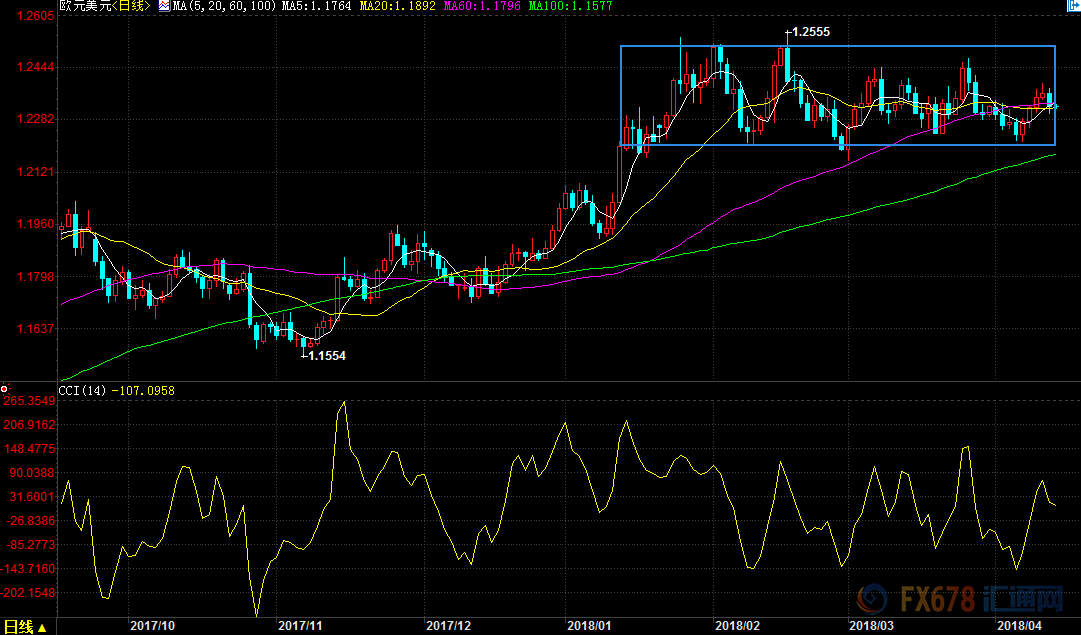Image resolution: width=1081 pixels, height=635 pixels.
Task: Click the red indicator settings icon beside CCI
Action: [5, 389]
